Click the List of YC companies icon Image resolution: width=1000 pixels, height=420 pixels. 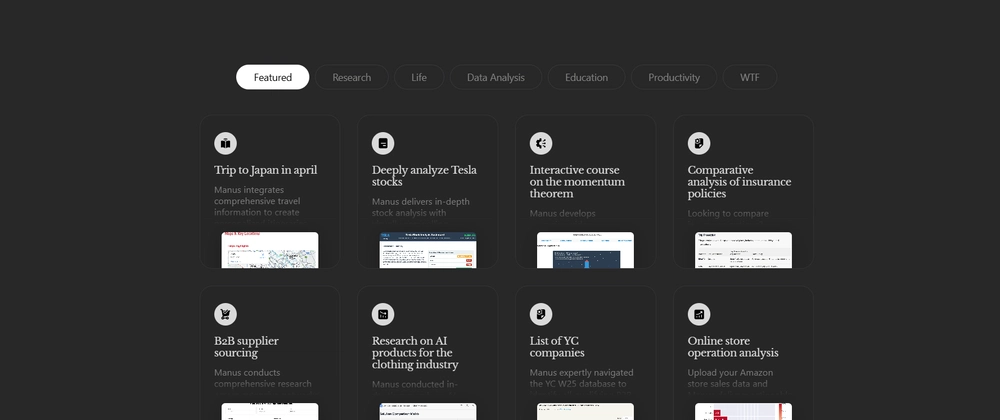[x=541, y=314]
